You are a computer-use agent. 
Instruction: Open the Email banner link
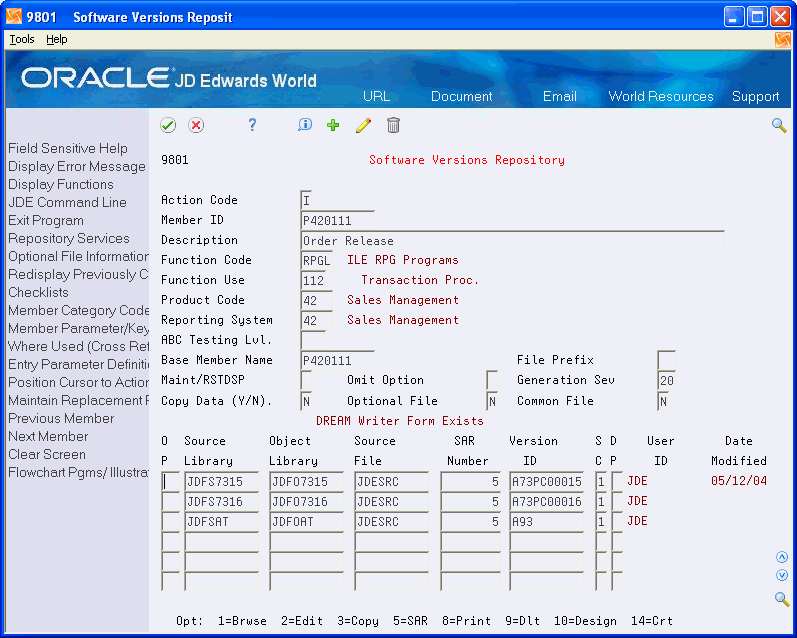pyautogui.click(x=560, y=97)
